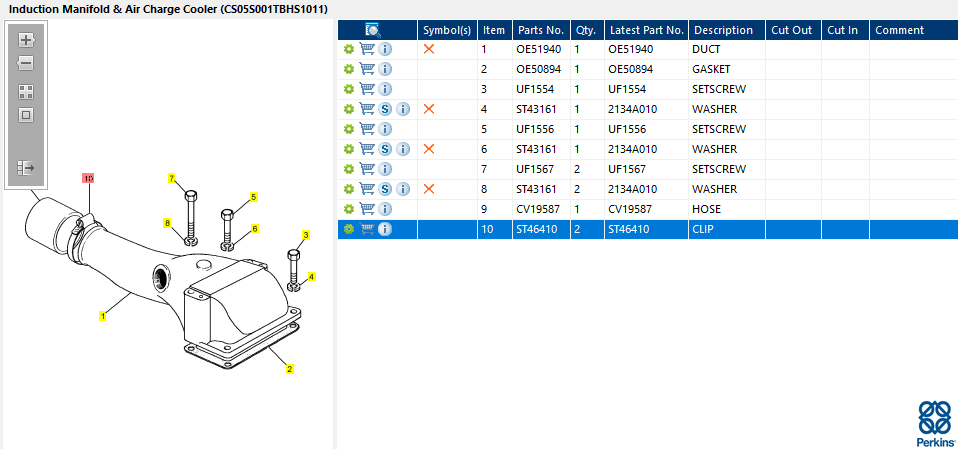Click green gear icon for CLIP row
This screenshot has width=958, height=449.
349,229
